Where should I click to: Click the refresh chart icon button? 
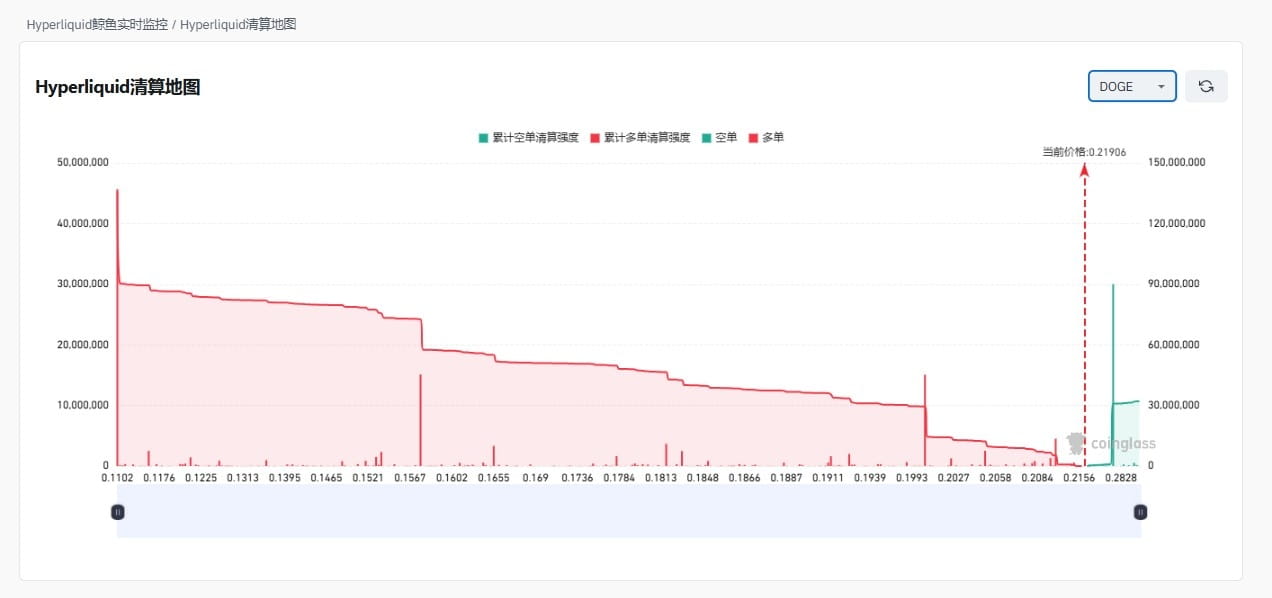(x=1206, y=86)
